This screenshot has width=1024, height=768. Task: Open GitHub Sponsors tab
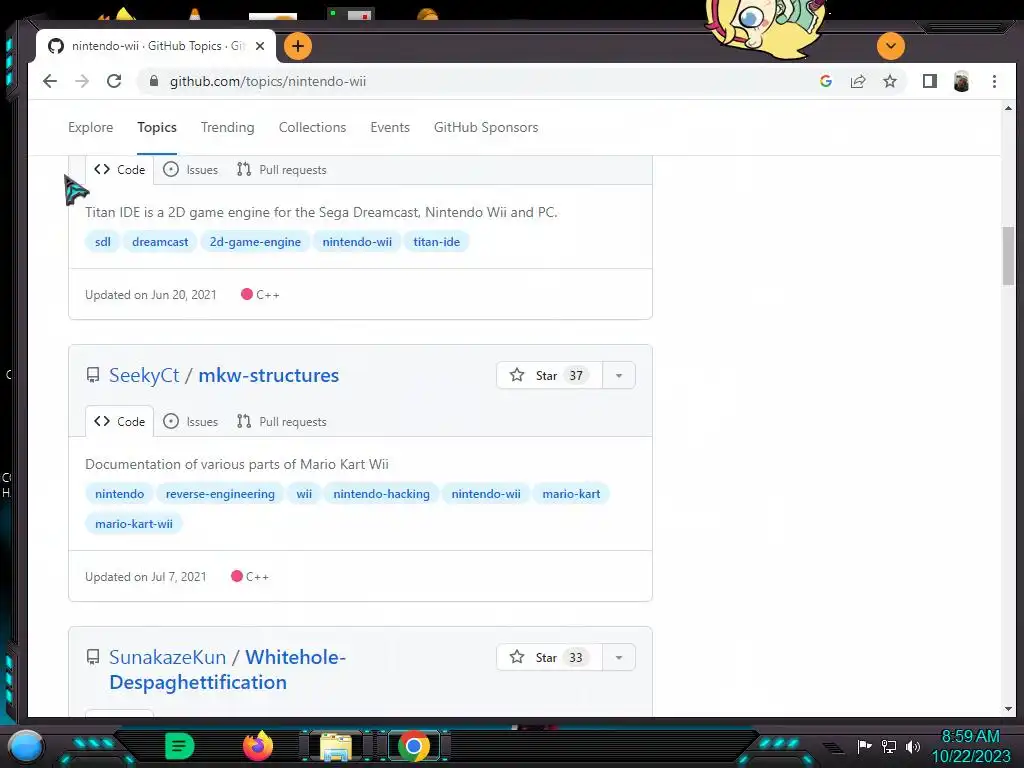486,127
